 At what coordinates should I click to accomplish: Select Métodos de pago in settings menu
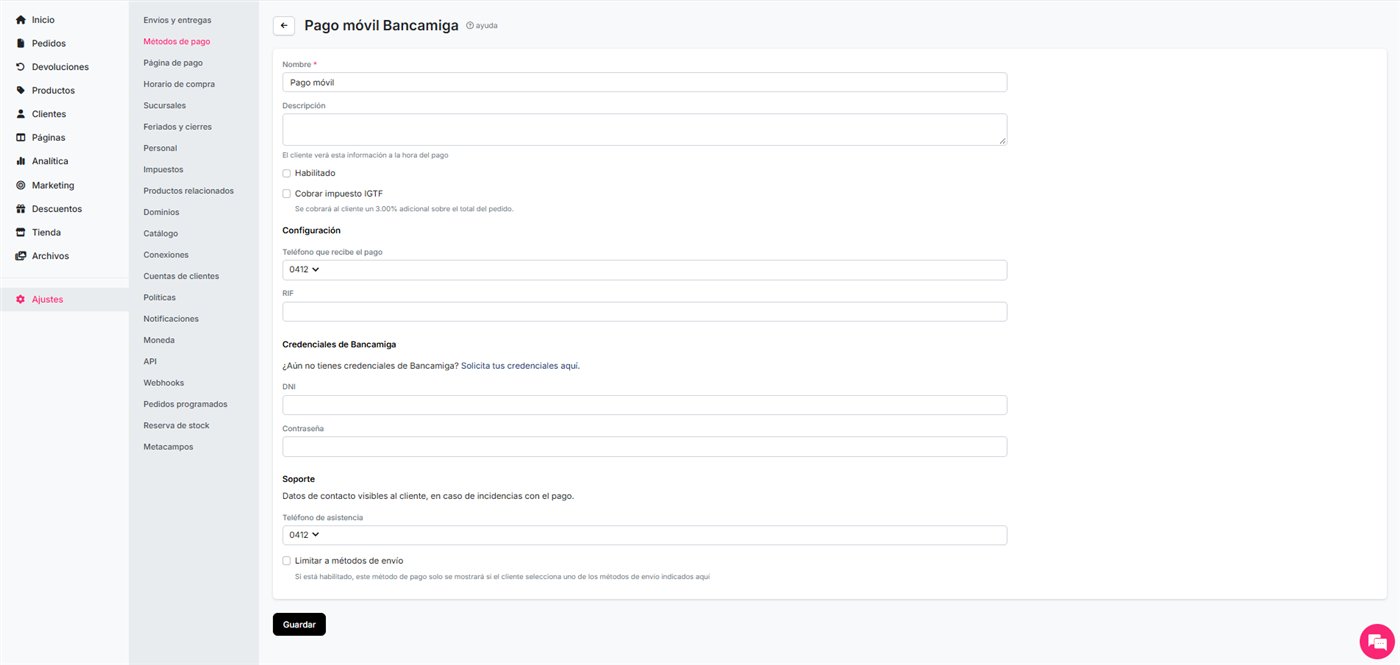pos(177,41)
